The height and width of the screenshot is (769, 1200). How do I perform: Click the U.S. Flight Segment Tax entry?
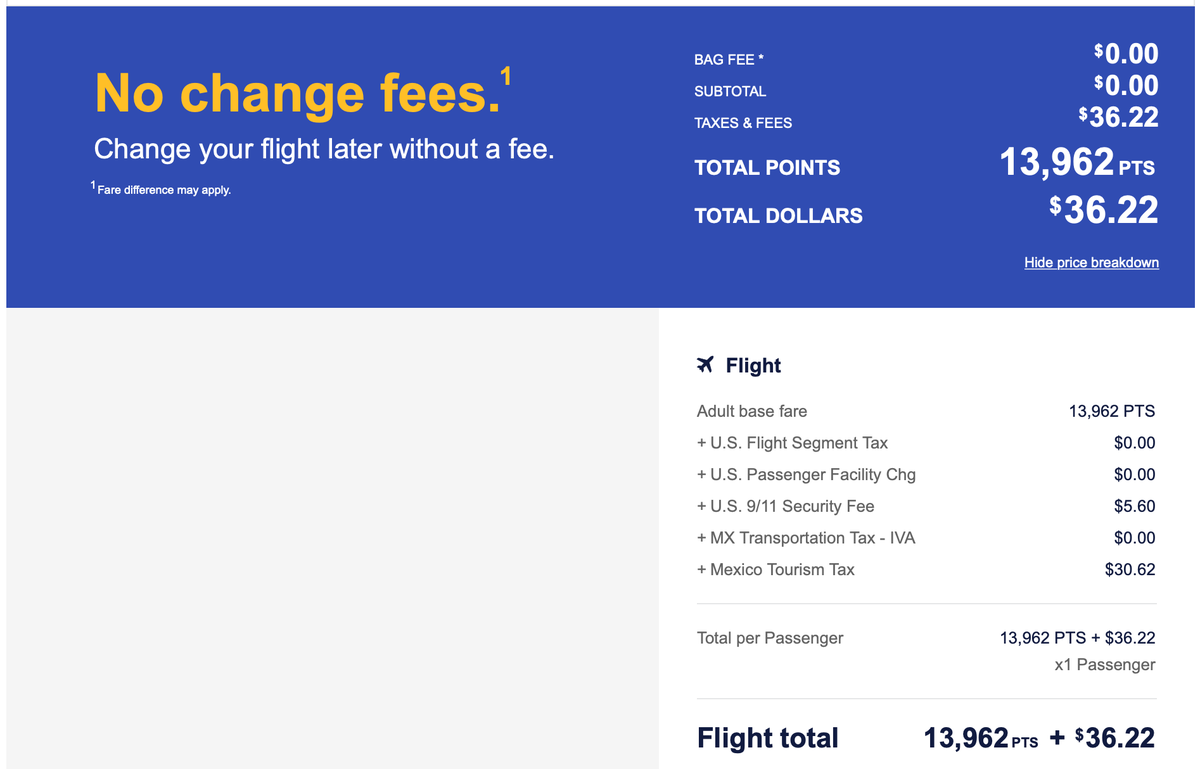pos(793,443)
